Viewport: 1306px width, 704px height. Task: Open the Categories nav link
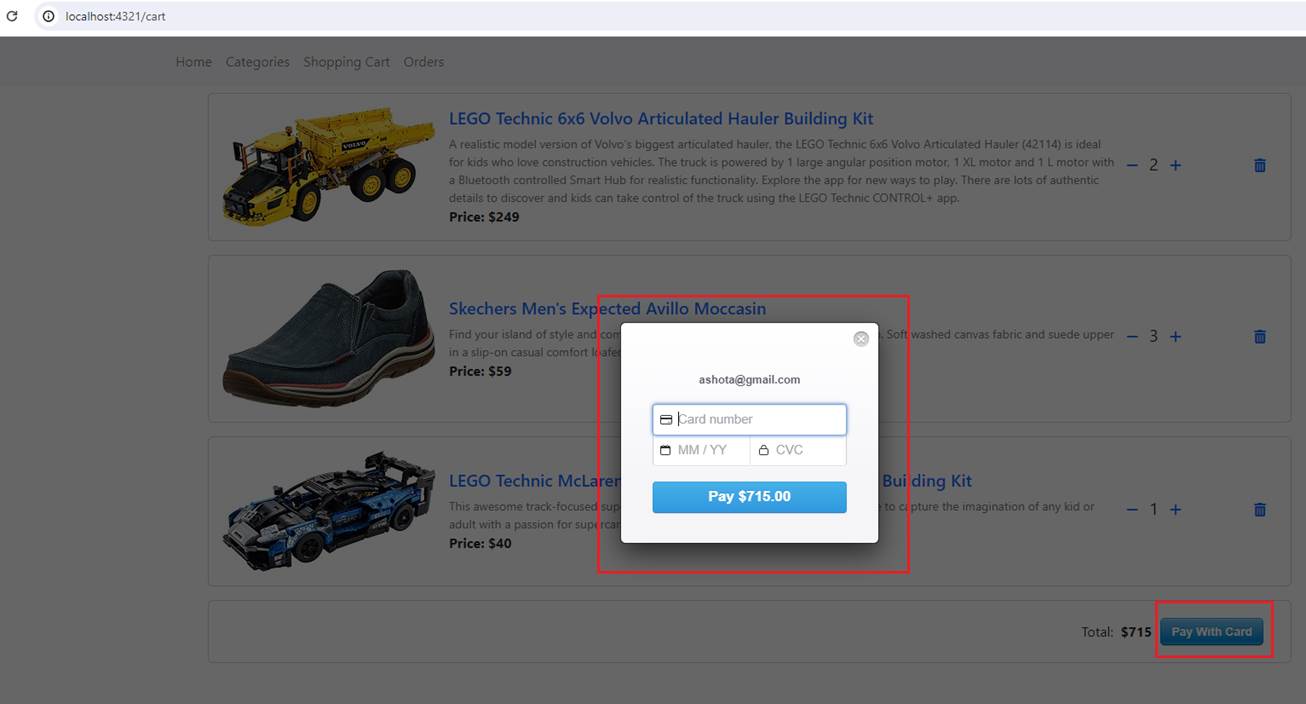[257, 62]
